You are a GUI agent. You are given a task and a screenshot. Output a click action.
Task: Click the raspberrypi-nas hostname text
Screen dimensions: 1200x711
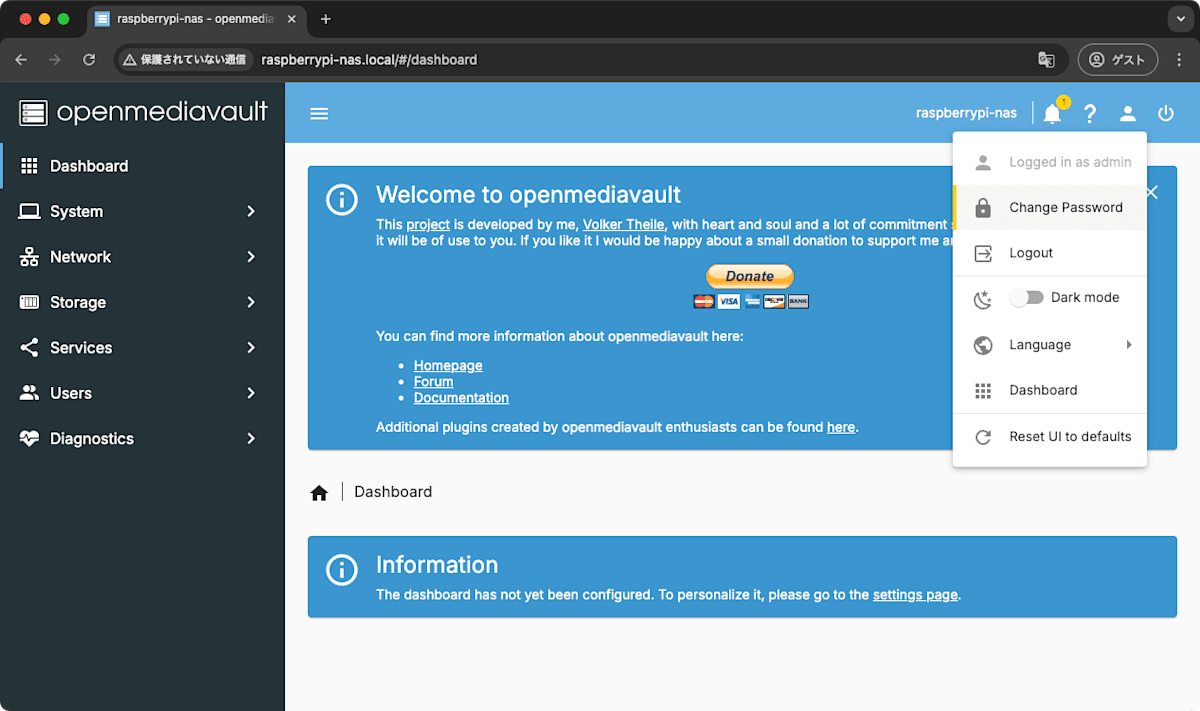(x=966, y=114)
